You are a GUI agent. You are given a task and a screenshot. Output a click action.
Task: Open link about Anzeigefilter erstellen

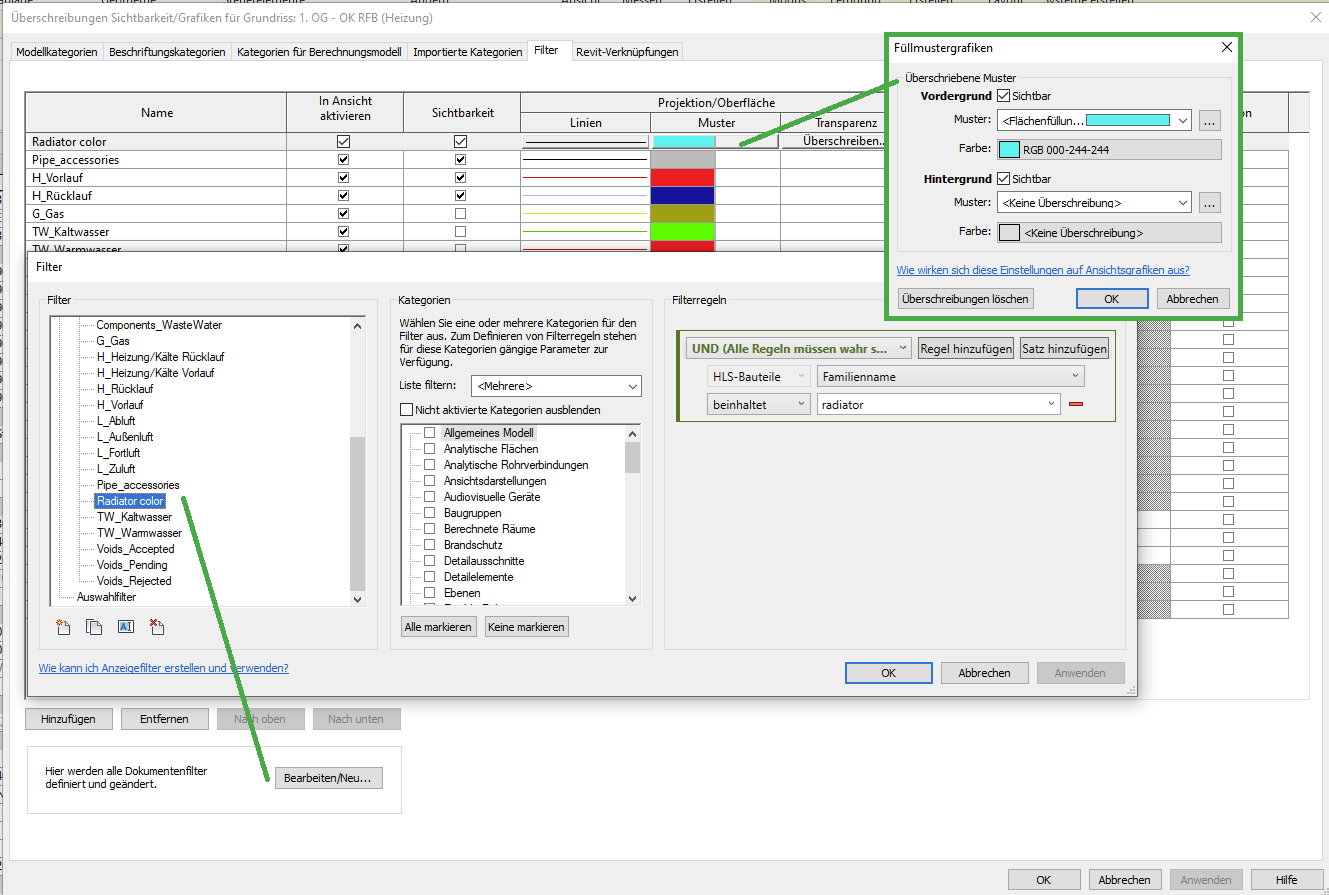pos(164,668)
